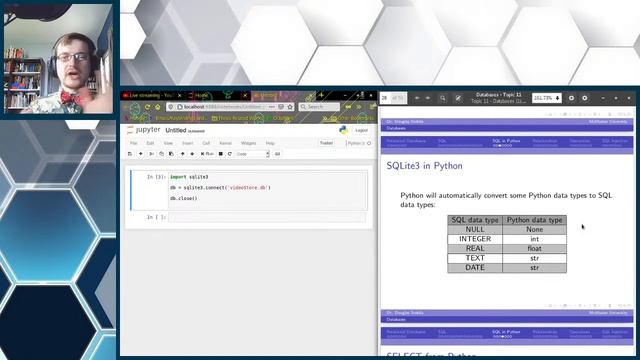The image size is (640, 360).
Task: Copy the selected cells in the Jupyter toolbar
Action: (x=161, y=154)
